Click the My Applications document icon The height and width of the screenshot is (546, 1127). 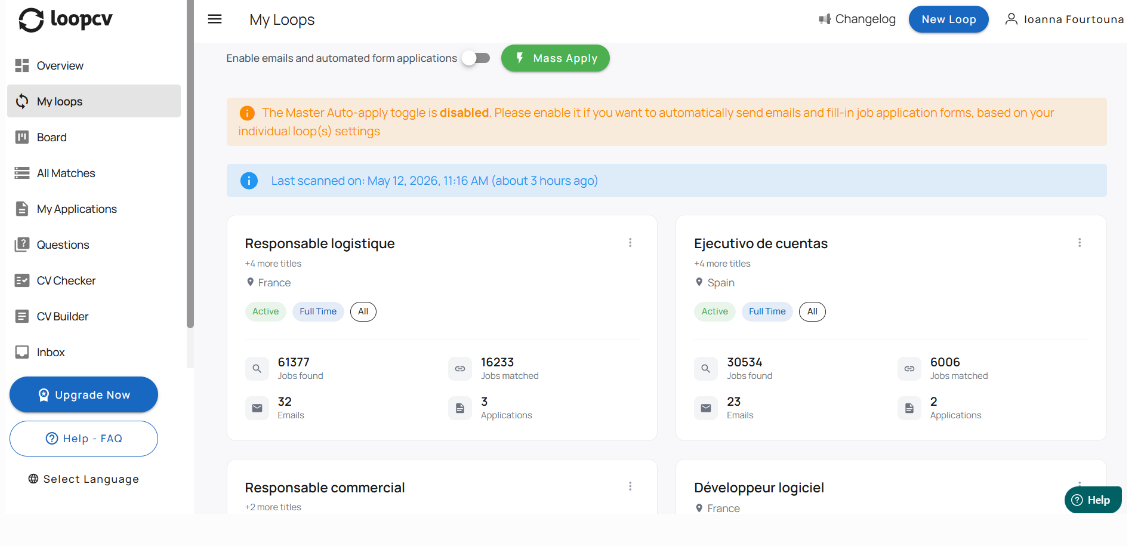(x=22, y=209)
